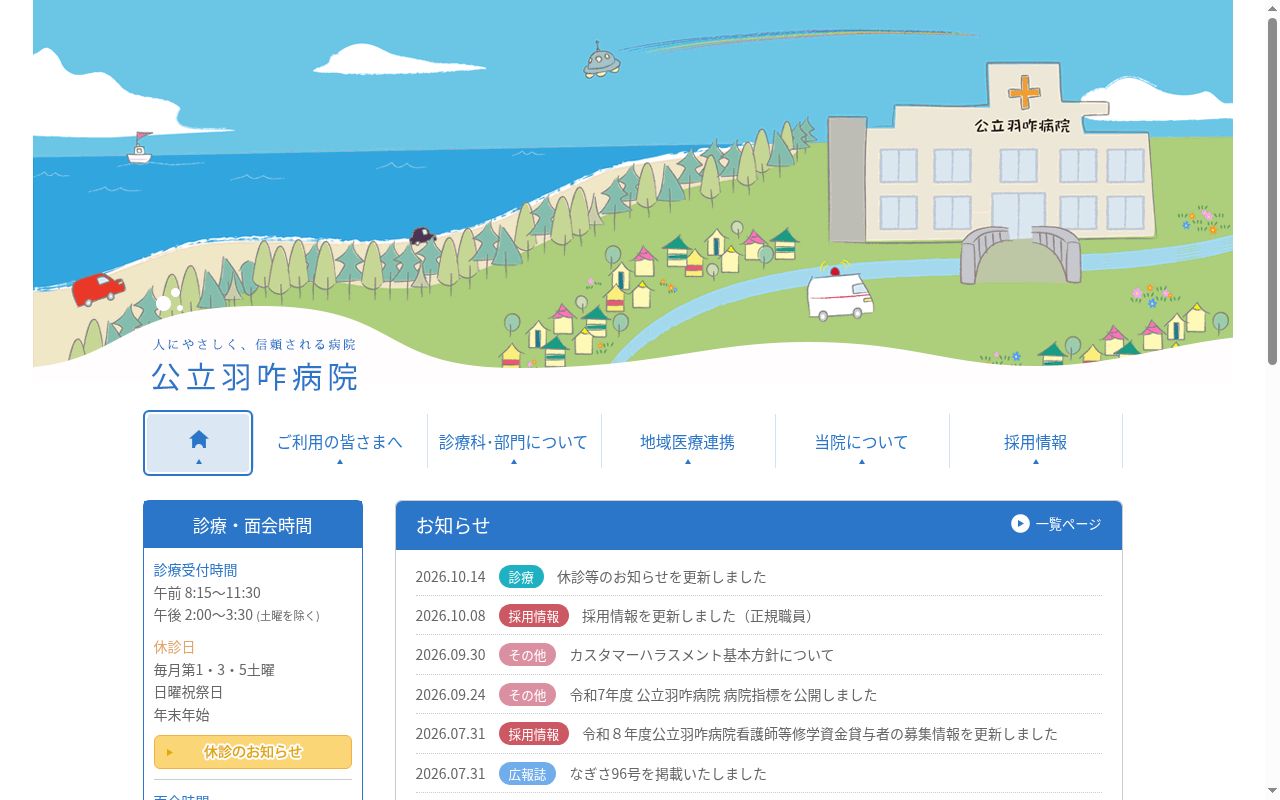Click the 休診日 heading in sidebar

point(175,647)
